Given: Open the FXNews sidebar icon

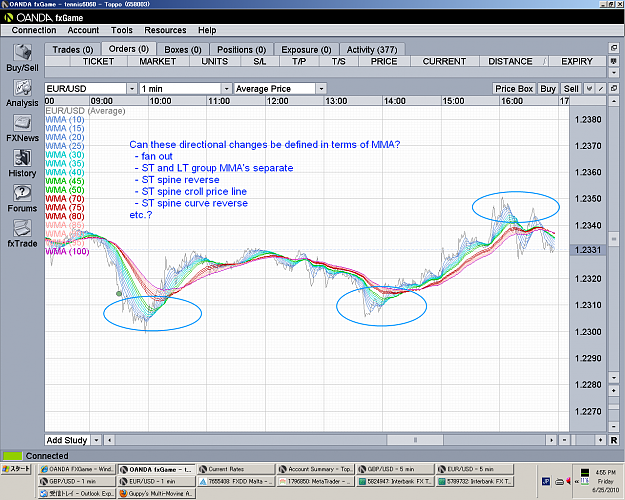Looking at the screenshot, I should (x=22, y=128).
